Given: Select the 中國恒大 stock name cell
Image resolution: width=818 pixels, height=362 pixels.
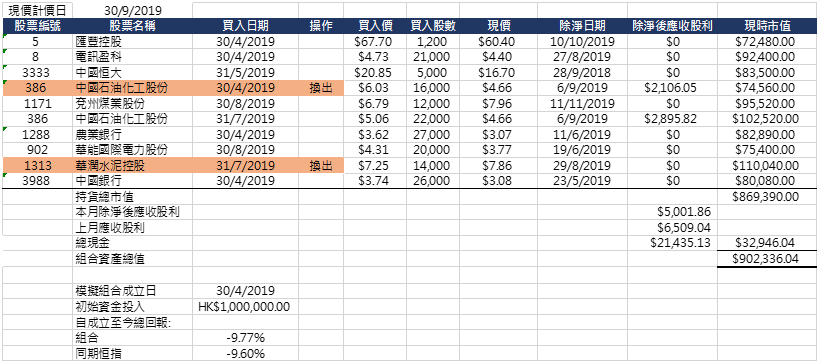Looking at the screenshot, I should [x=133, y=73].
